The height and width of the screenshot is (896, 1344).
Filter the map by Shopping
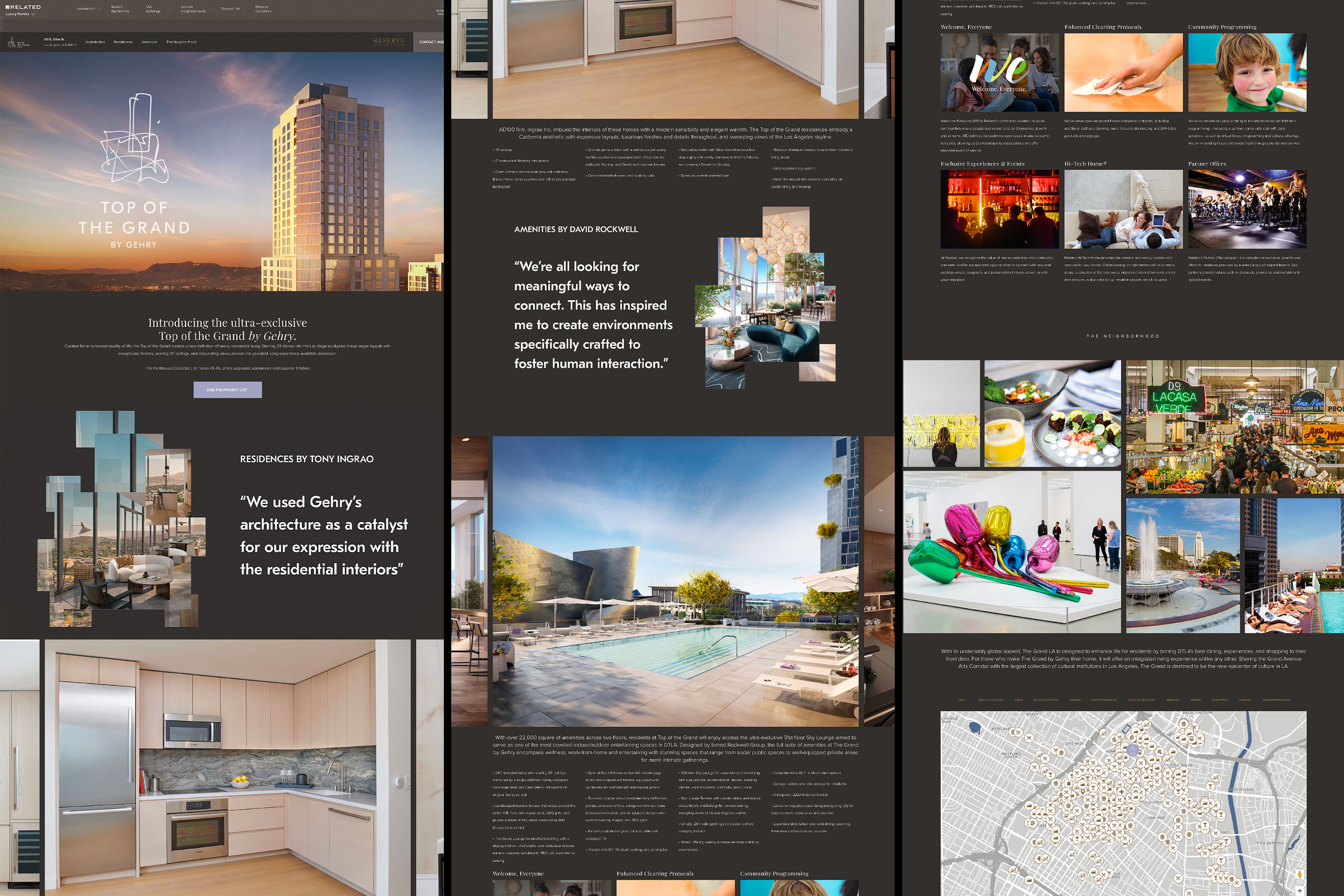click(1219, 700)
